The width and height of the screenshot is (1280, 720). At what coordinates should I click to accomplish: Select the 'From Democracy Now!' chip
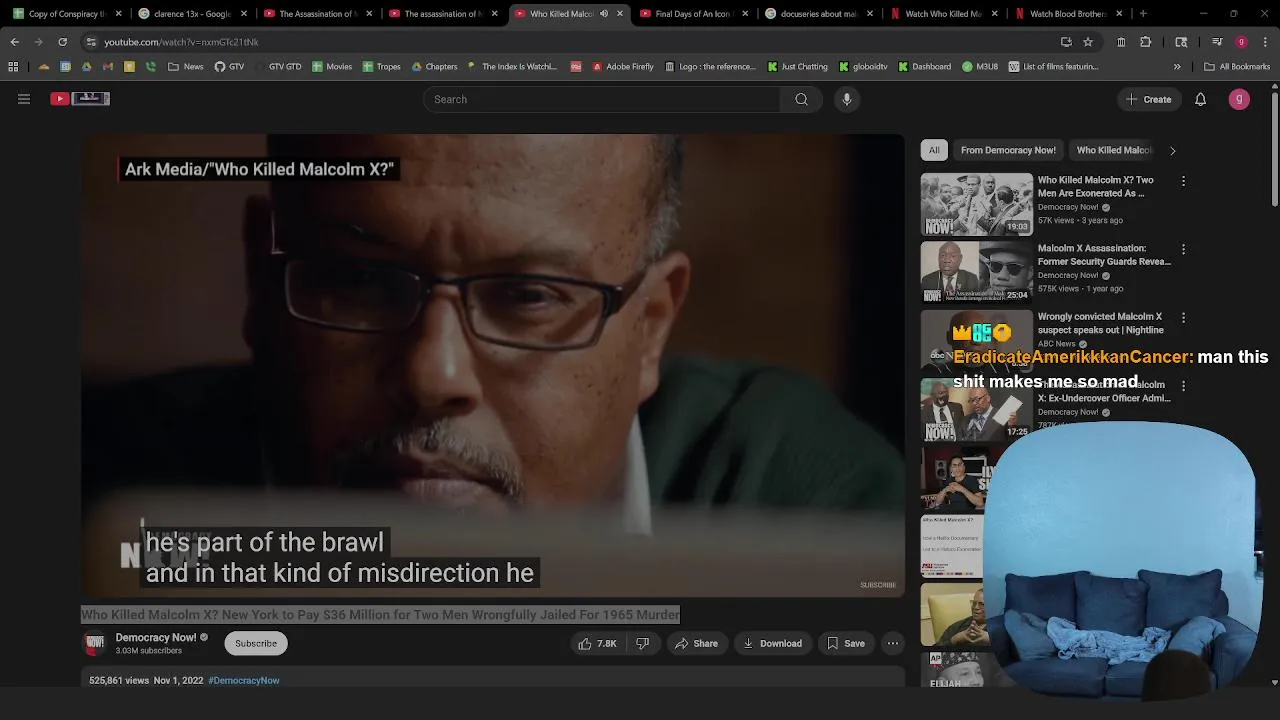(1008, 150)
